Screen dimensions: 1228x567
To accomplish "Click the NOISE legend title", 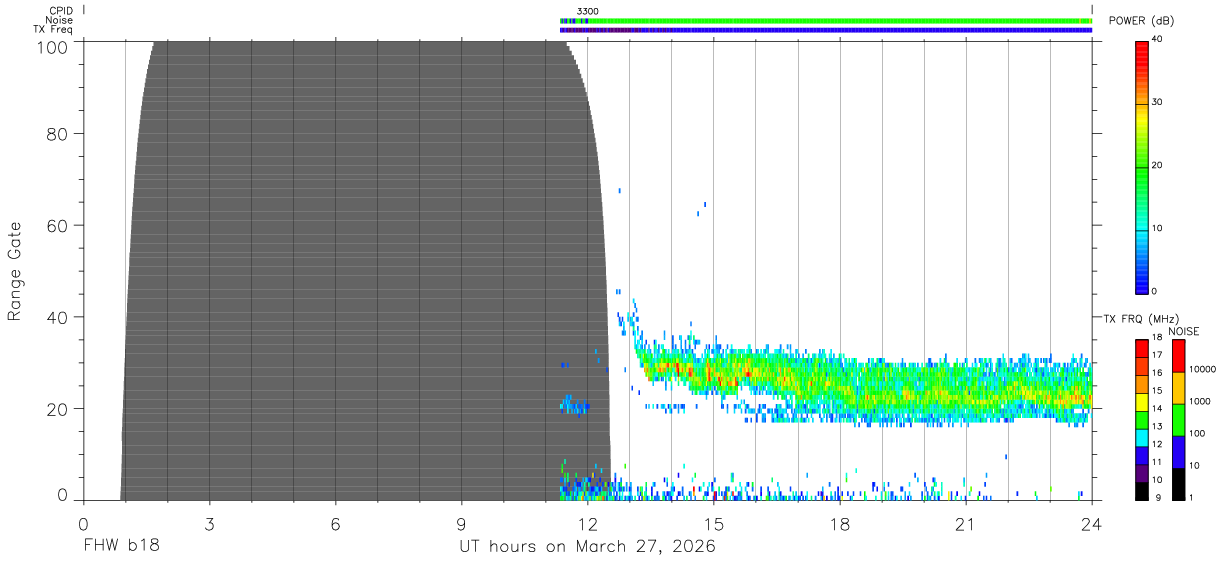I will point(1184,330).
